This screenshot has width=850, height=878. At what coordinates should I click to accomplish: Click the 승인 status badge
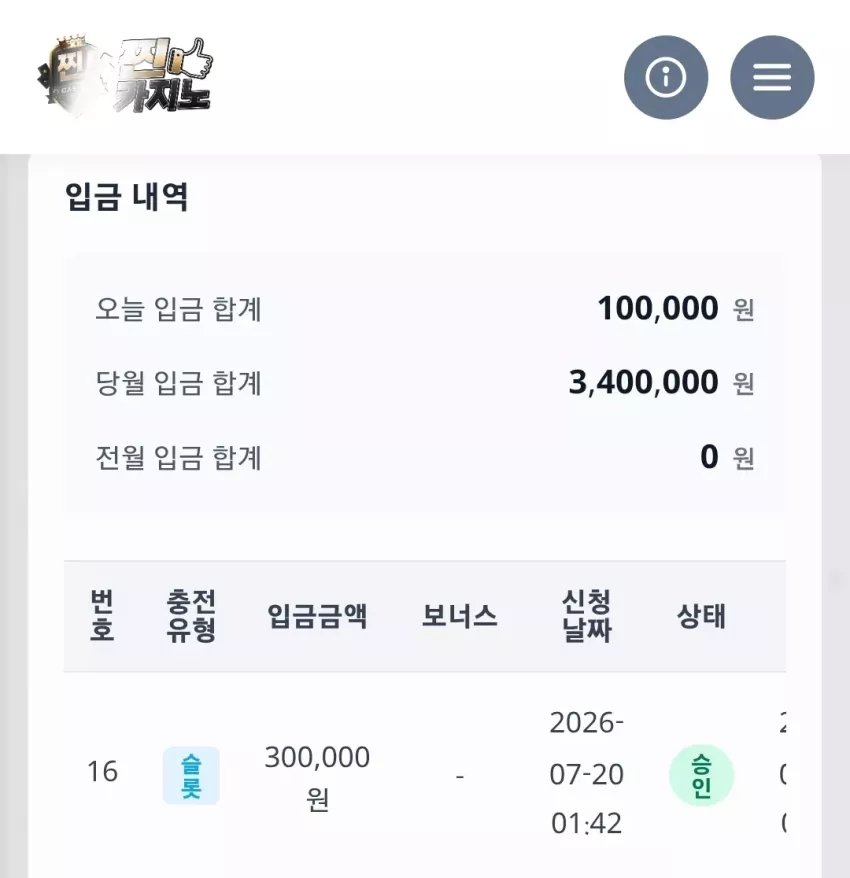pos(701,776)
